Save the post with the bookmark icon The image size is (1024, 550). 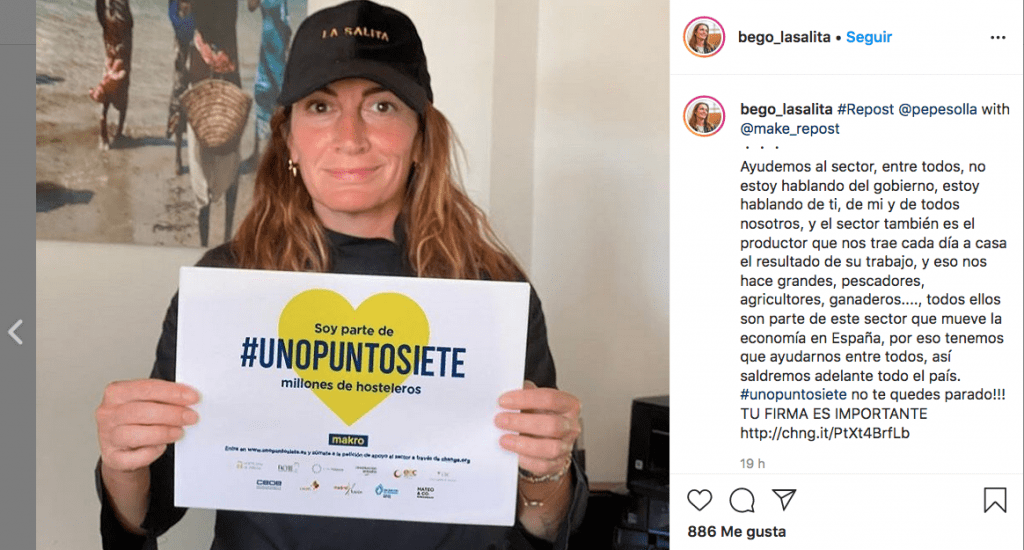click(x=995, y=500)
